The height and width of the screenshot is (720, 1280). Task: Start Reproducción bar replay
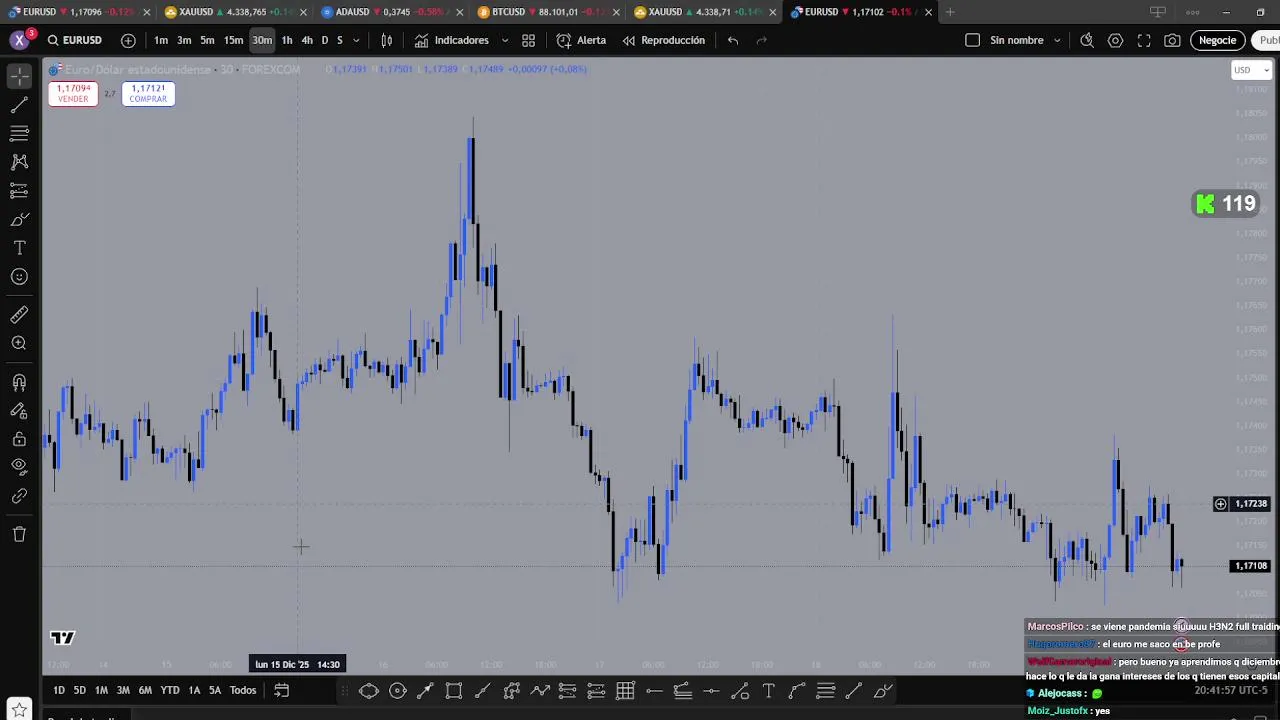point(664,40)
